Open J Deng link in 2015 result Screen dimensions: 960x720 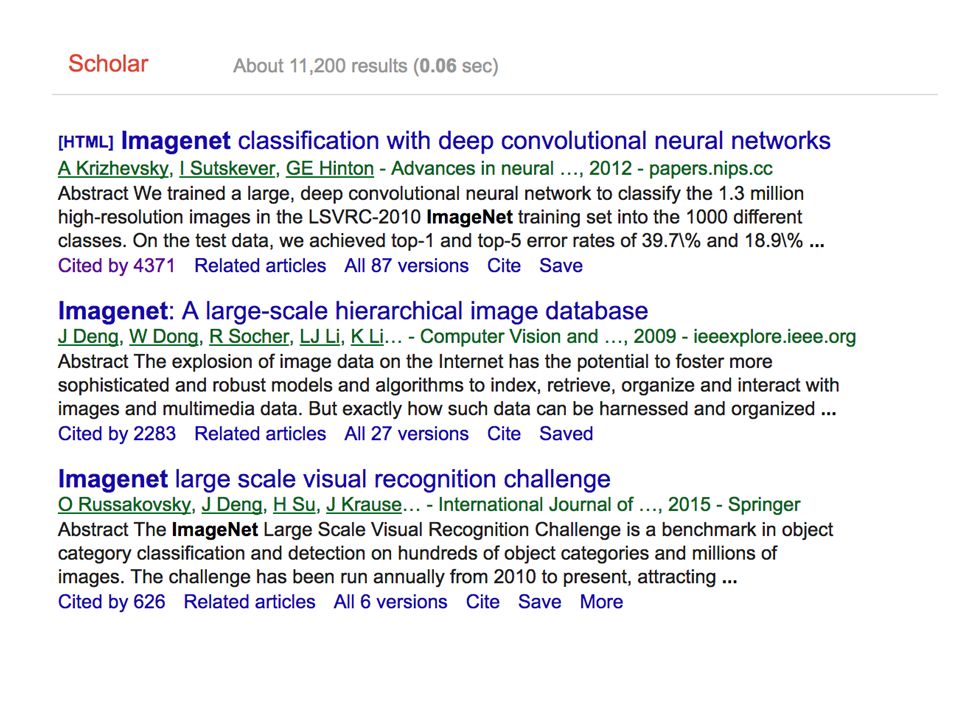[x=232, y=504]
